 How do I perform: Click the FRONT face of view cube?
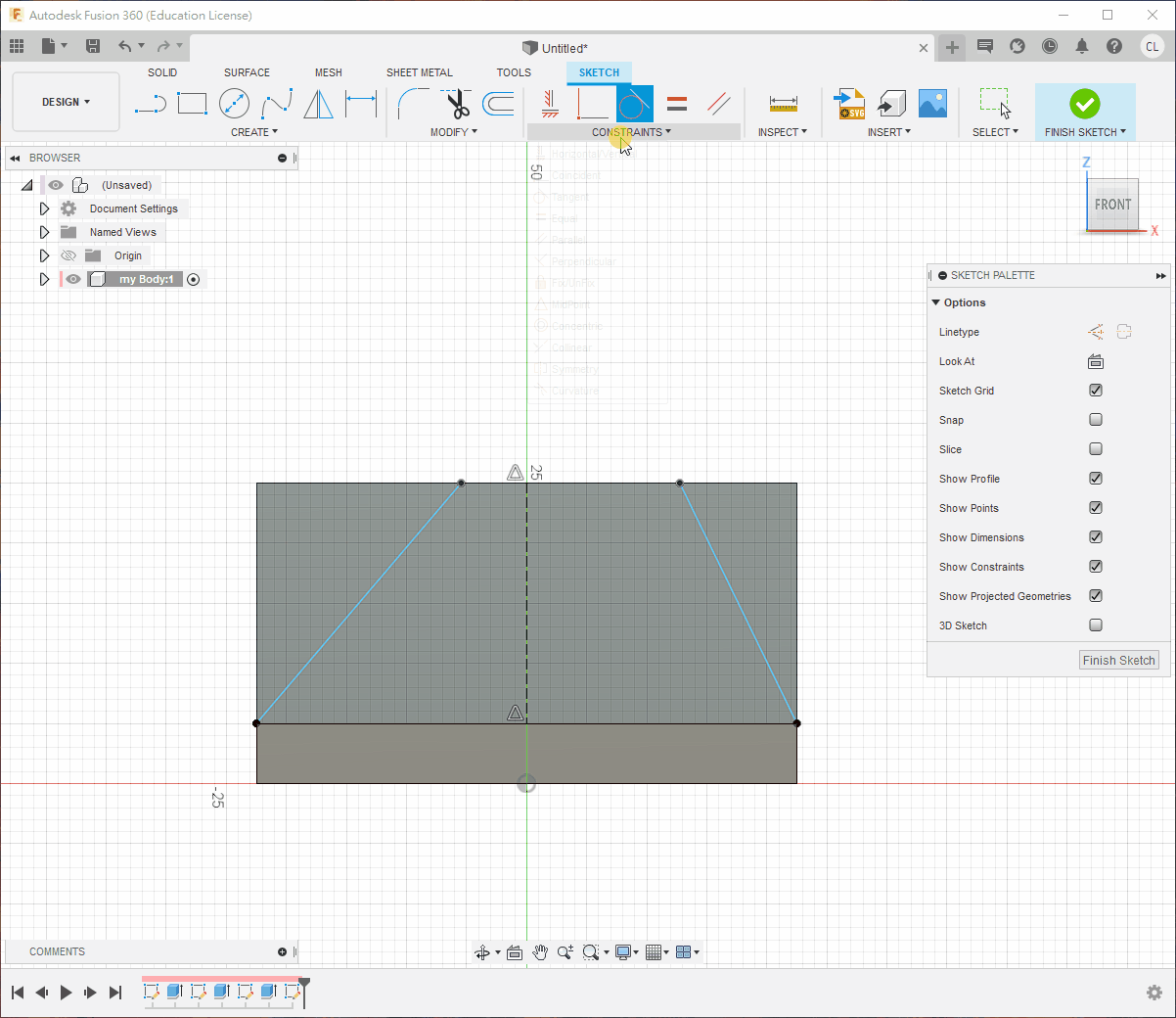[x=1112, y=205]
